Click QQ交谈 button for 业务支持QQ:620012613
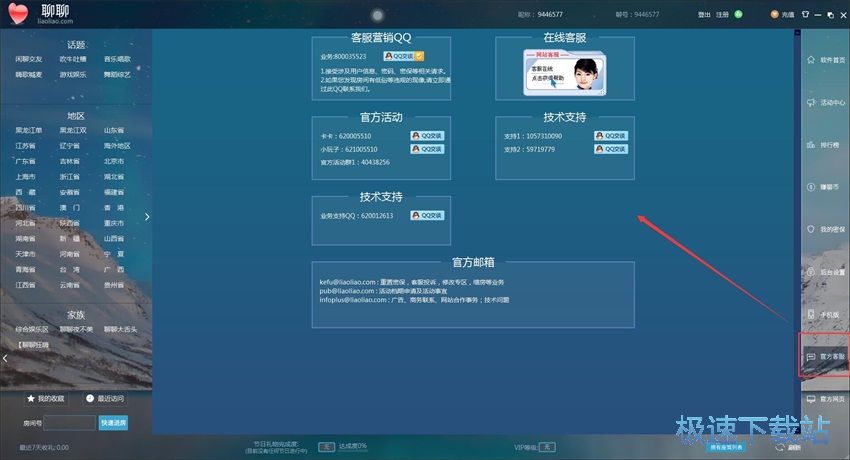 427,215
